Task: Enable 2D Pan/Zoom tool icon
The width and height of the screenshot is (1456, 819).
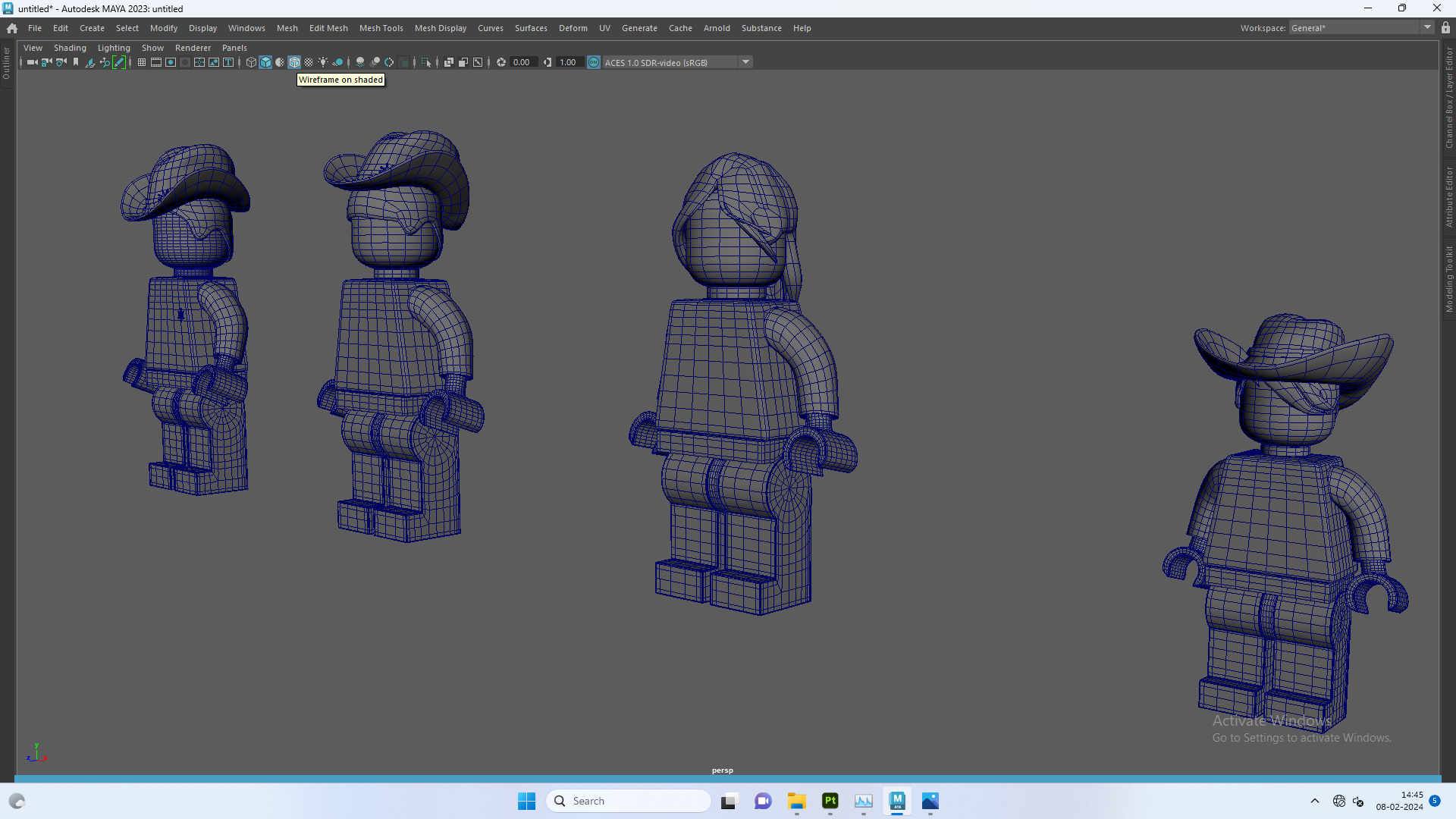Action: [x=105, y=62]
